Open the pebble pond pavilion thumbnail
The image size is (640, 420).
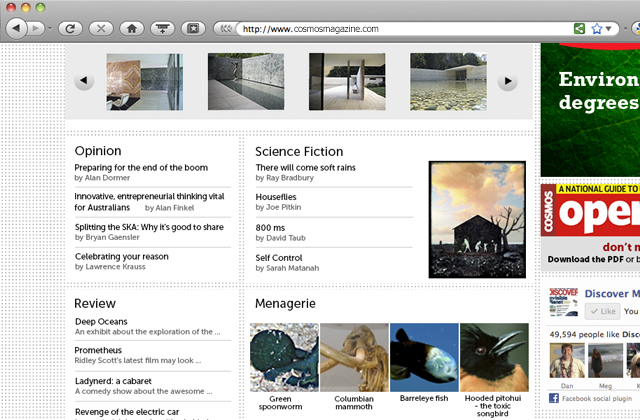[448, 82]
